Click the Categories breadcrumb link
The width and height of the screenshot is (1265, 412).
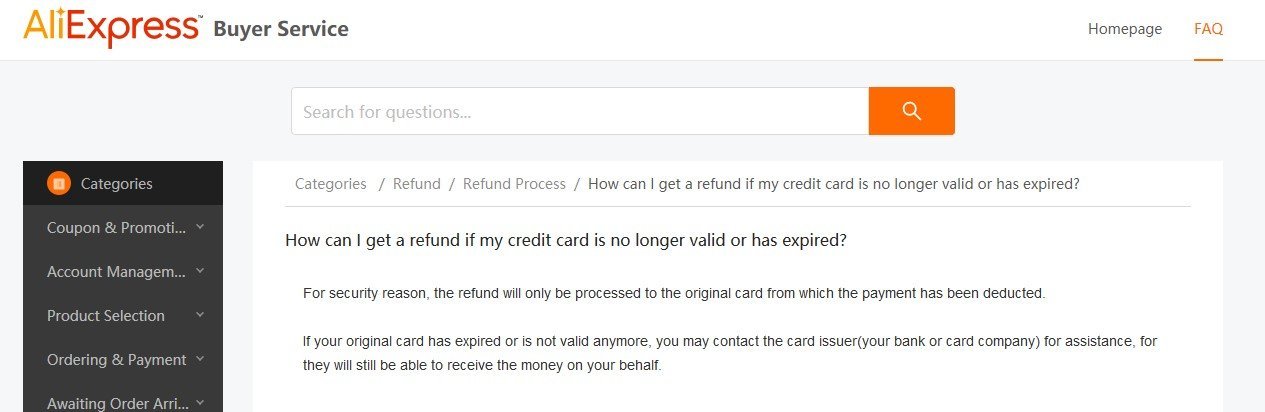[331, 184]
